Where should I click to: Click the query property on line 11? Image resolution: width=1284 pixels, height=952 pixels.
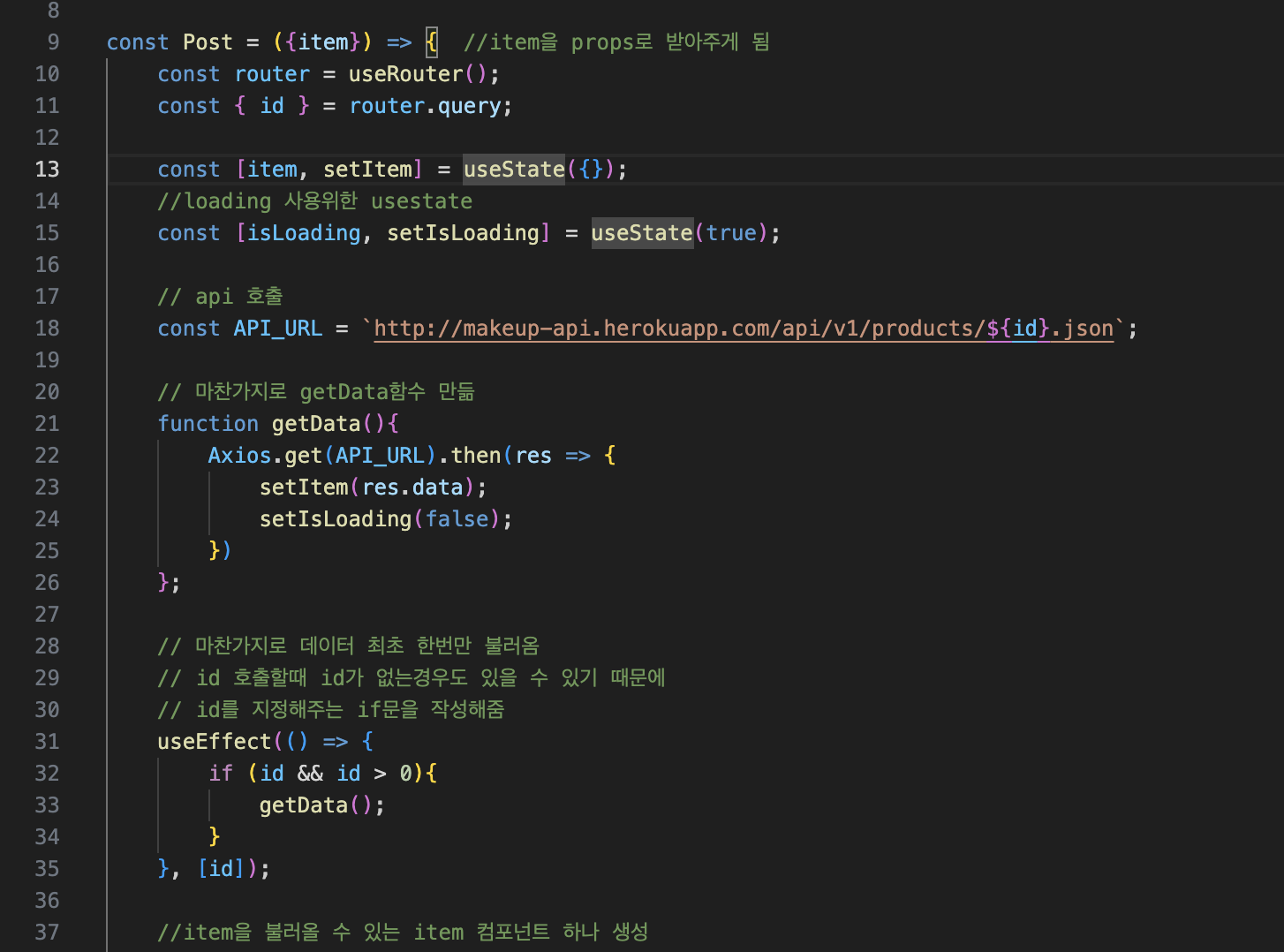(x=470, y=106)
